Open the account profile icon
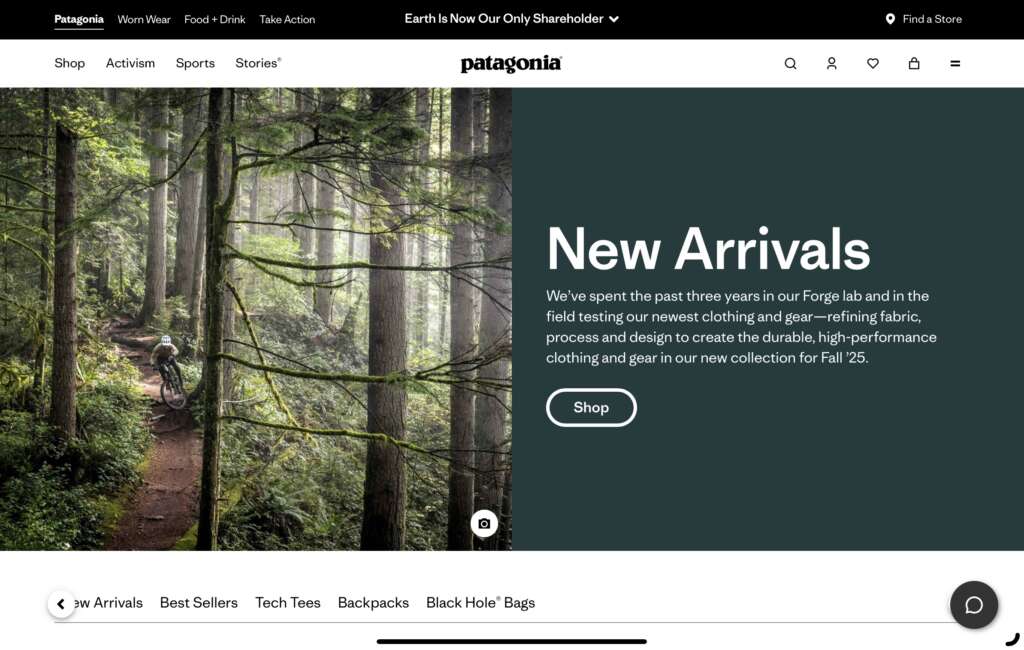The image size is (1024, 650). click(x=831, y=63)
